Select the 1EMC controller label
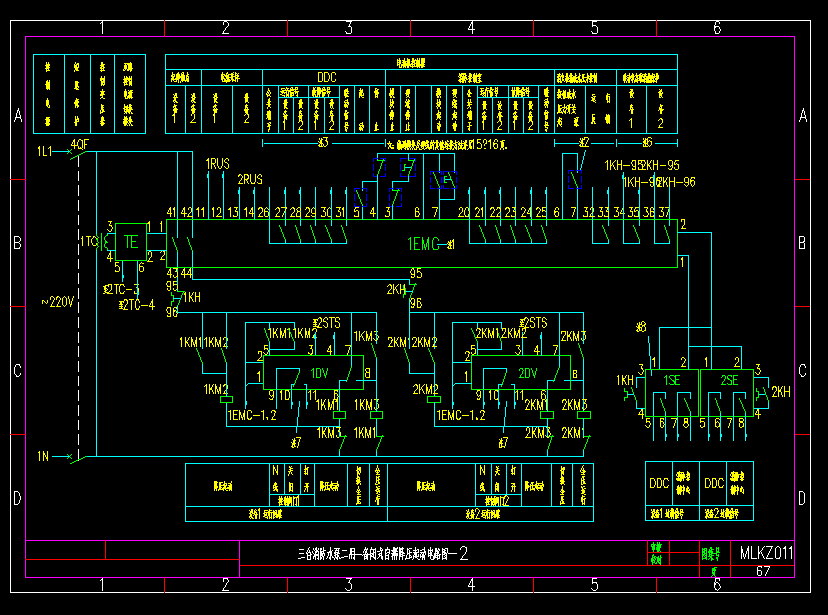The height and width of the screenshot is (615, 828). coord(423,244)
